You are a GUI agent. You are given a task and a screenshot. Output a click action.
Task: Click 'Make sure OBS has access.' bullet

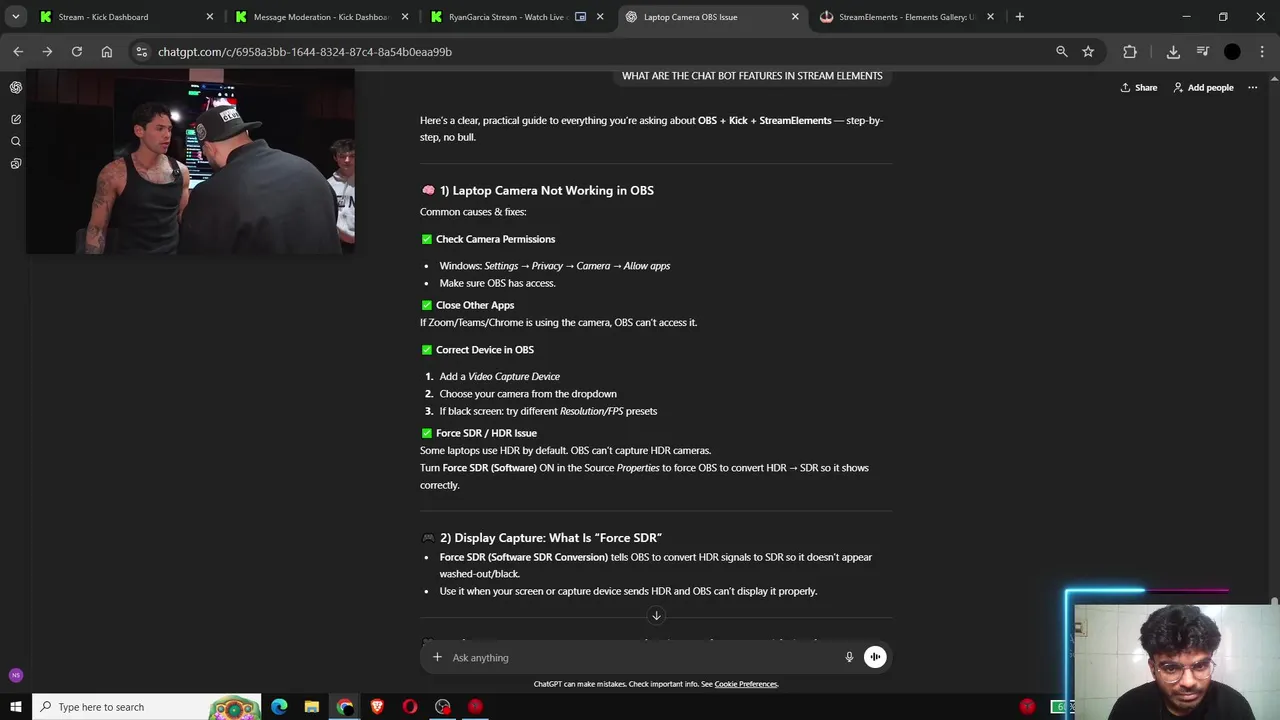(497, 283)
